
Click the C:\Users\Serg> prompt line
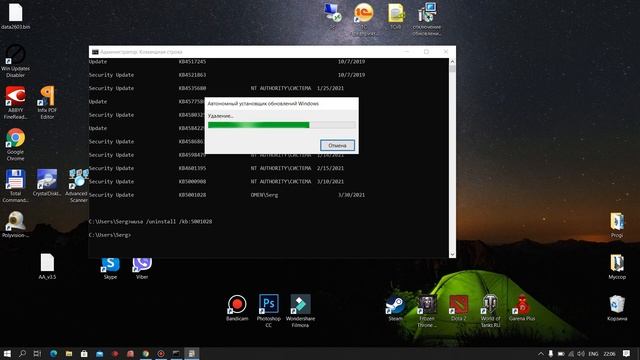point(109,235)
